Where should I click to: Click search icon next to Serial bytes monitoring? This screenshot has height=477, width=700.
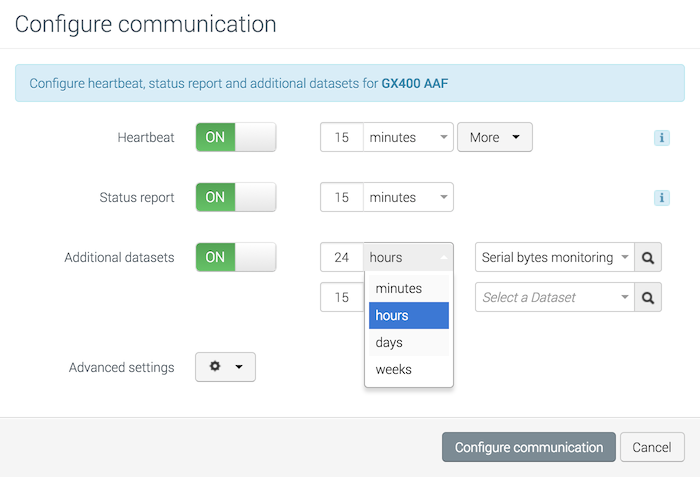648,258
